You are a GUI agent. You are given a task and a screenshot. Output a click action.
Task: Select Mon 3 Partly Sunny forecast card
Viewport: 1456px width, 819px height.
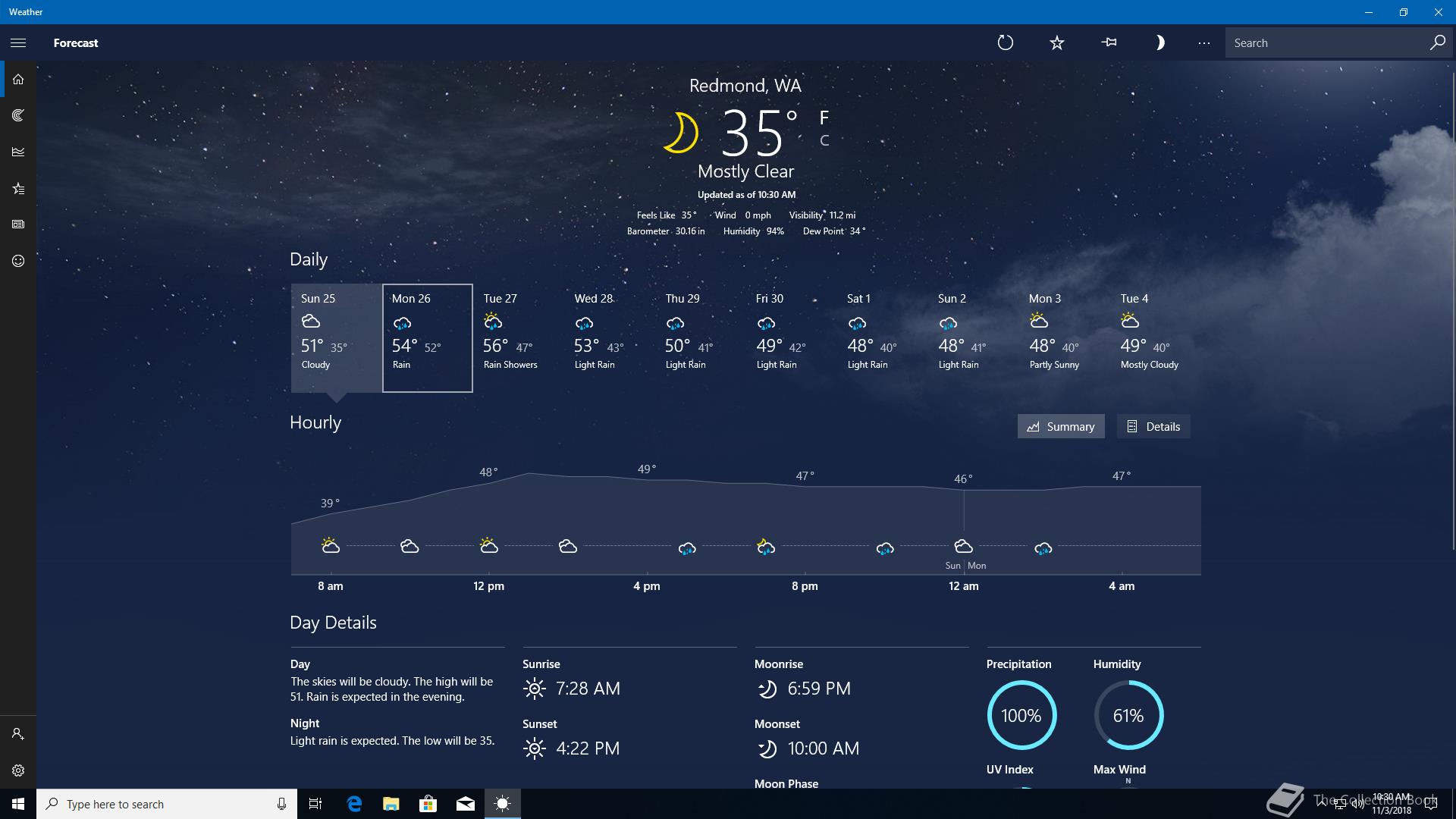(1065, 338)
